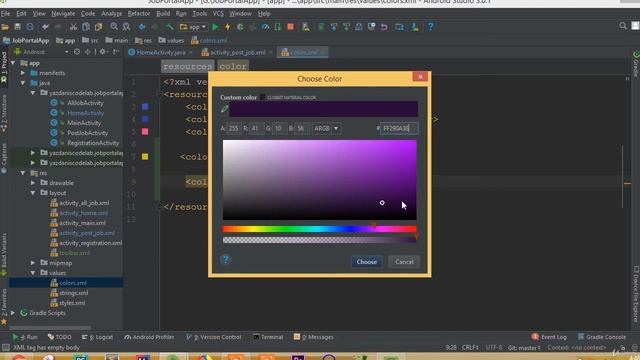Click the Paste toolbar icon
This screenshot has height=360, width=640.
tap(98, 27)
